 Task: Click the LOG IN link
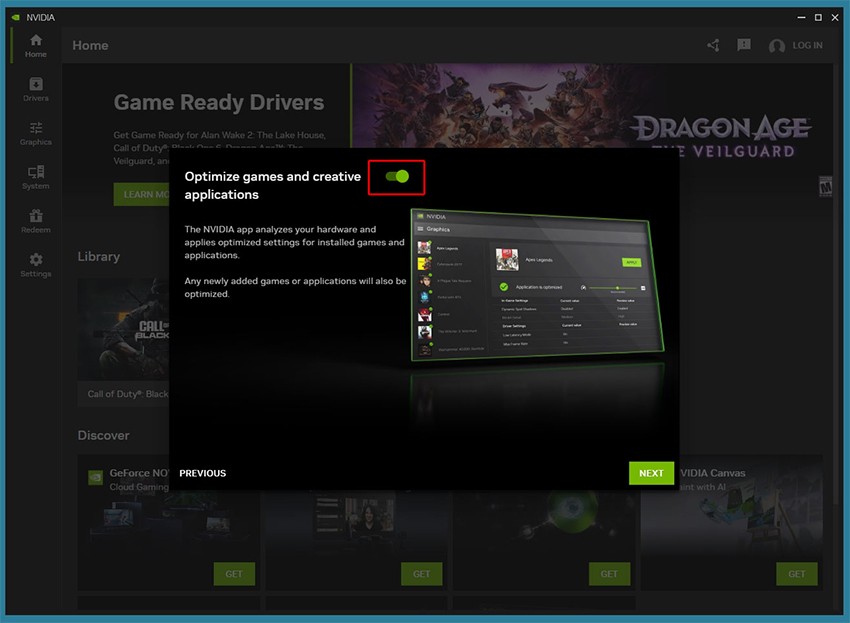coord(807,46)
